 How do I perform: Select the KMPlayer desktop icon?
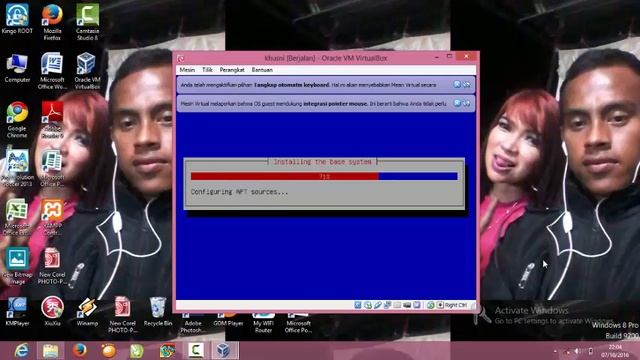[17, 312]
